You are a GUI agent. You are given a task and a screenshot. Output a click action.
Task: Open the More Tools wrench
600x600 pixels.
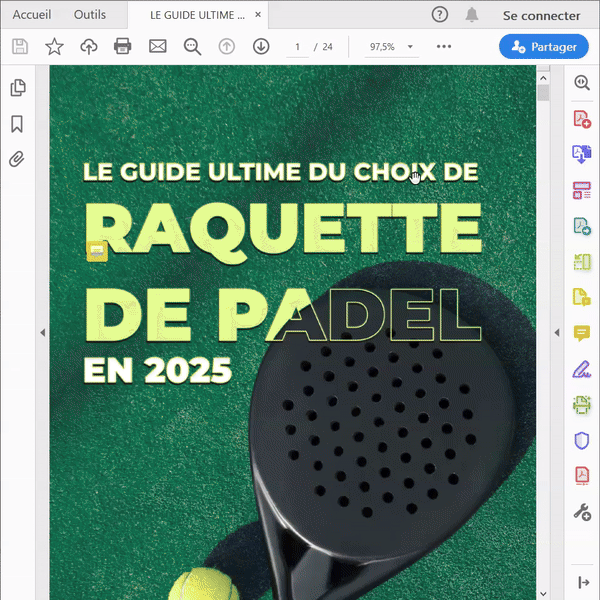click(x=582, y=512)
